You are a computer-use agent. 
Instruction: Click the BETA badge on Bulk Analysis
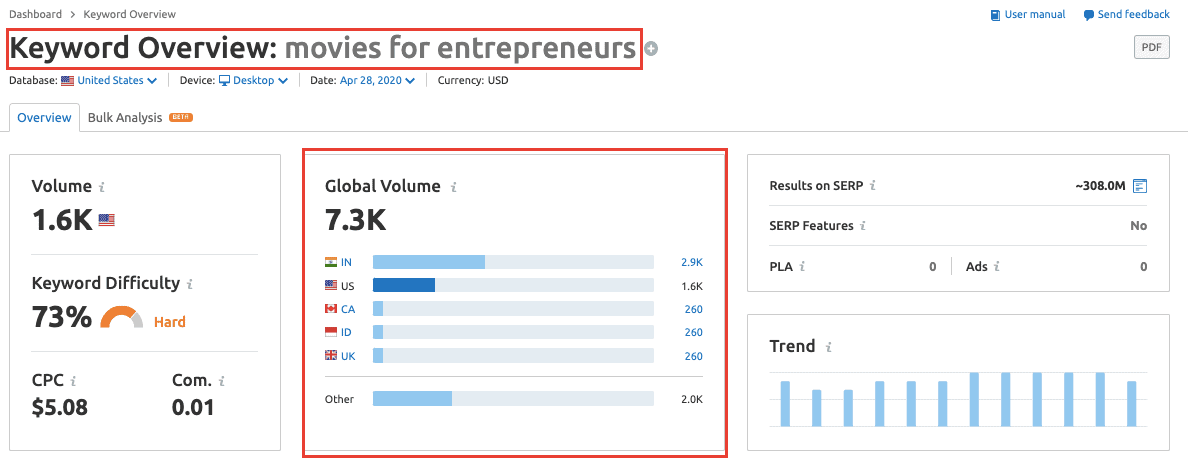point(180,117)
